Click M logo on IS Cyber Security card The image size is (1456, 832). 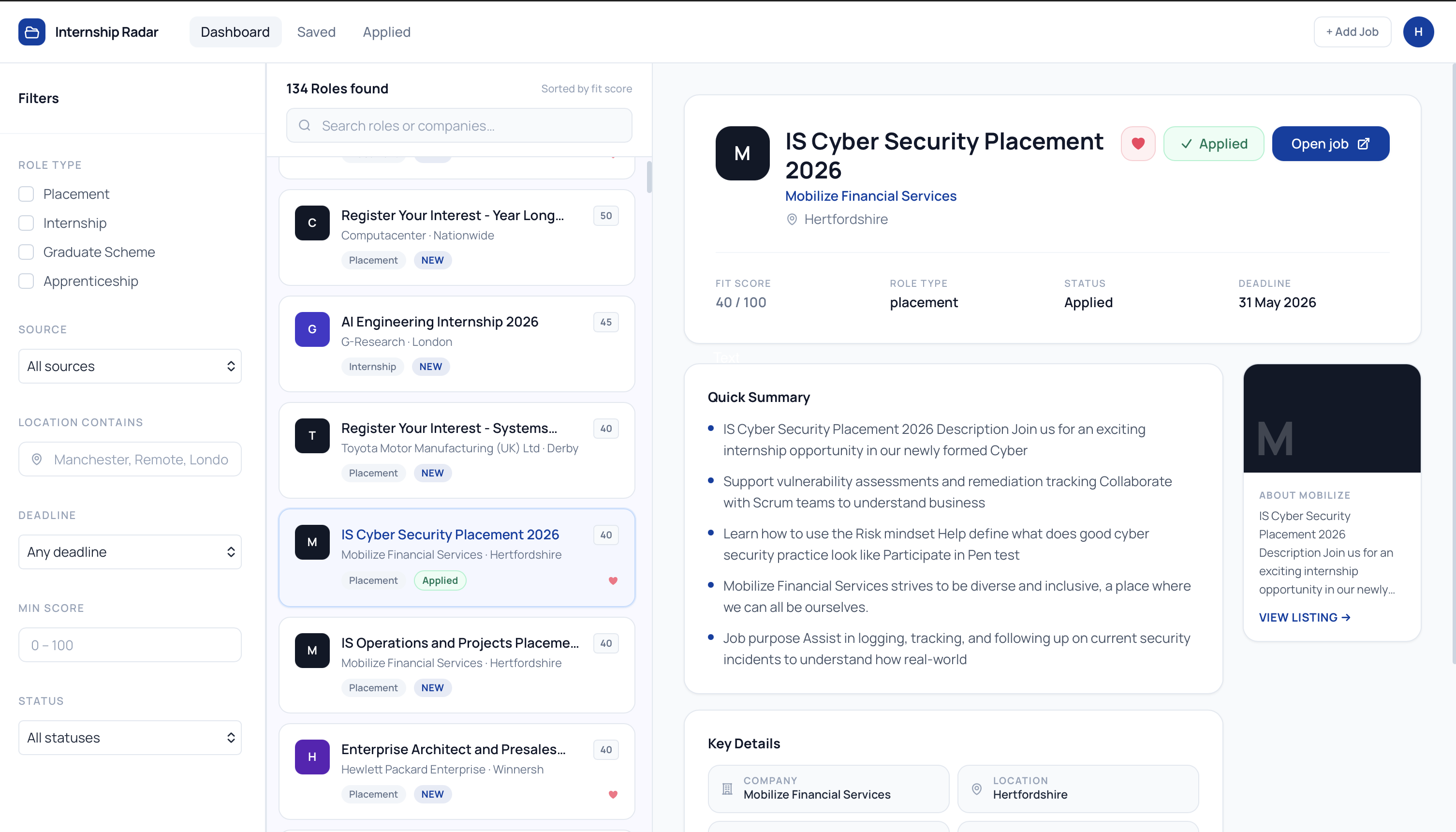pos(312,542)
